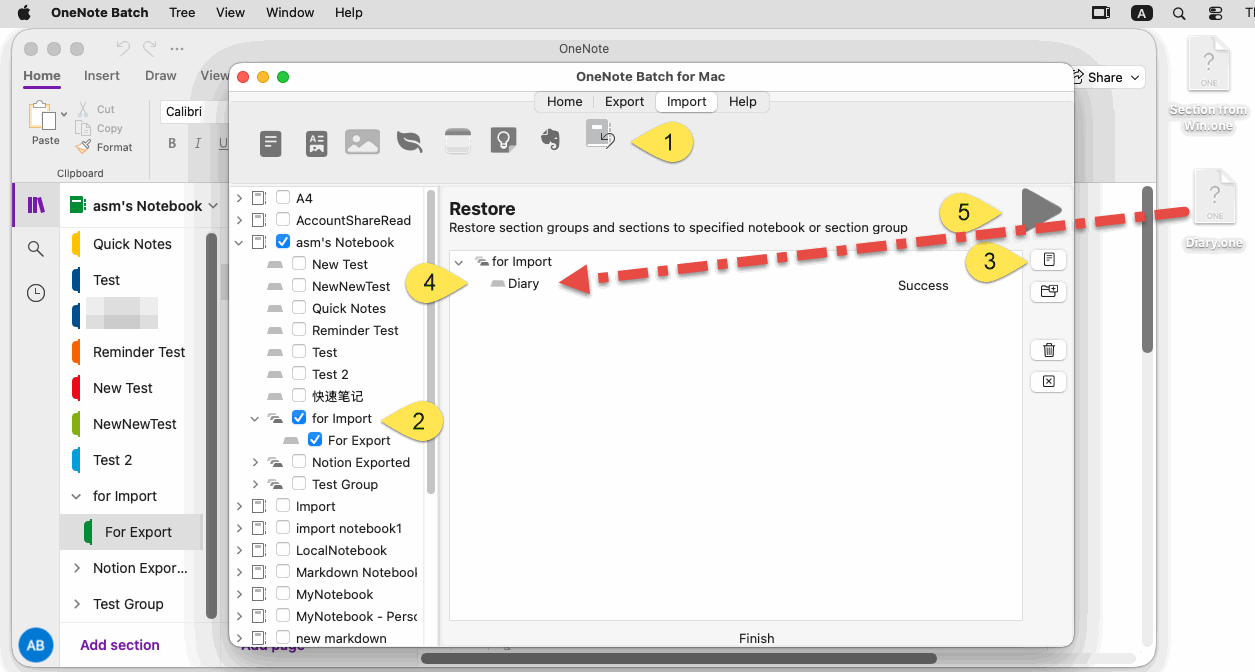Collapse the for Import group in Restore list
The image size is (1255, 672).
459,262
